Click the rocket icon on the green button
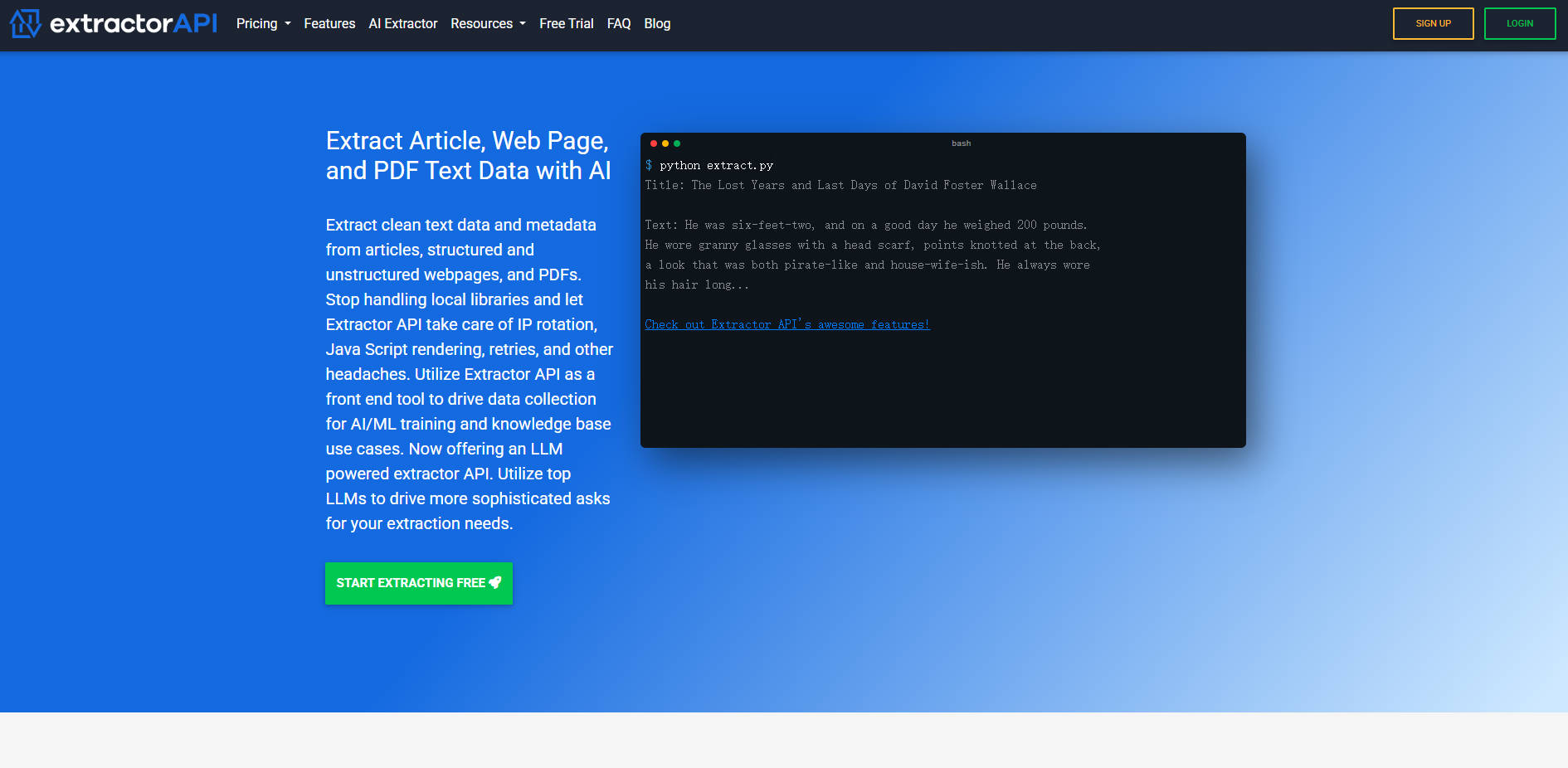Image resolution: width=1568 pixels, height=768 pixels. click(x=495, y=583)
